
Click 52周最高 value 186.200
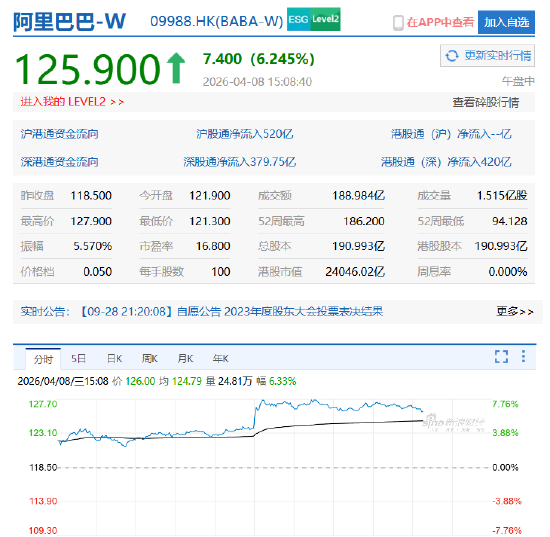point(364,221)
